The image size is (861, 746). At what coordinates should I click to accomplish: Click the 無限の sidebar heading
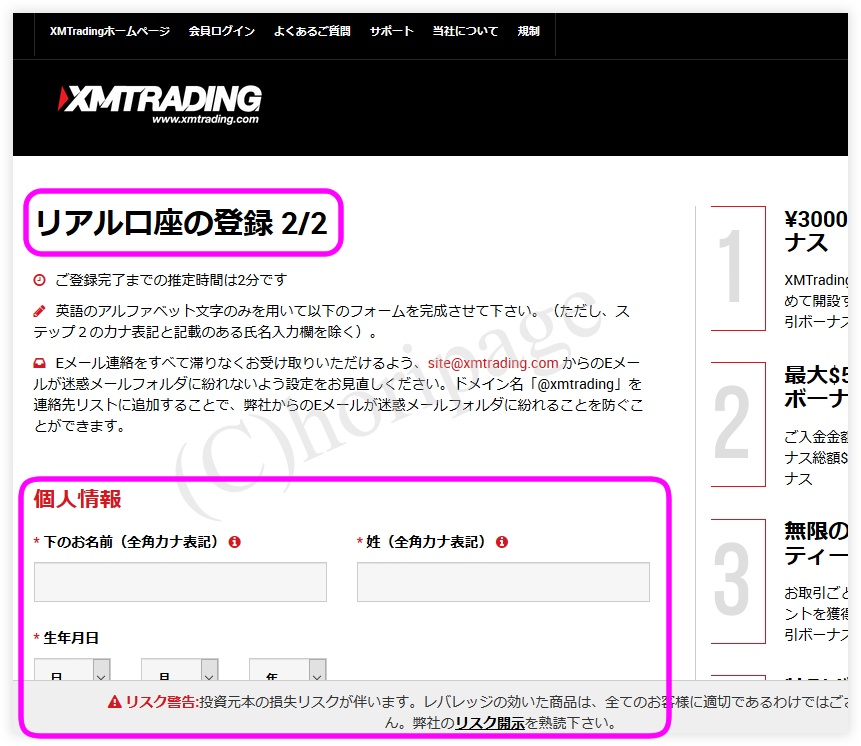[x=816, y=543]
